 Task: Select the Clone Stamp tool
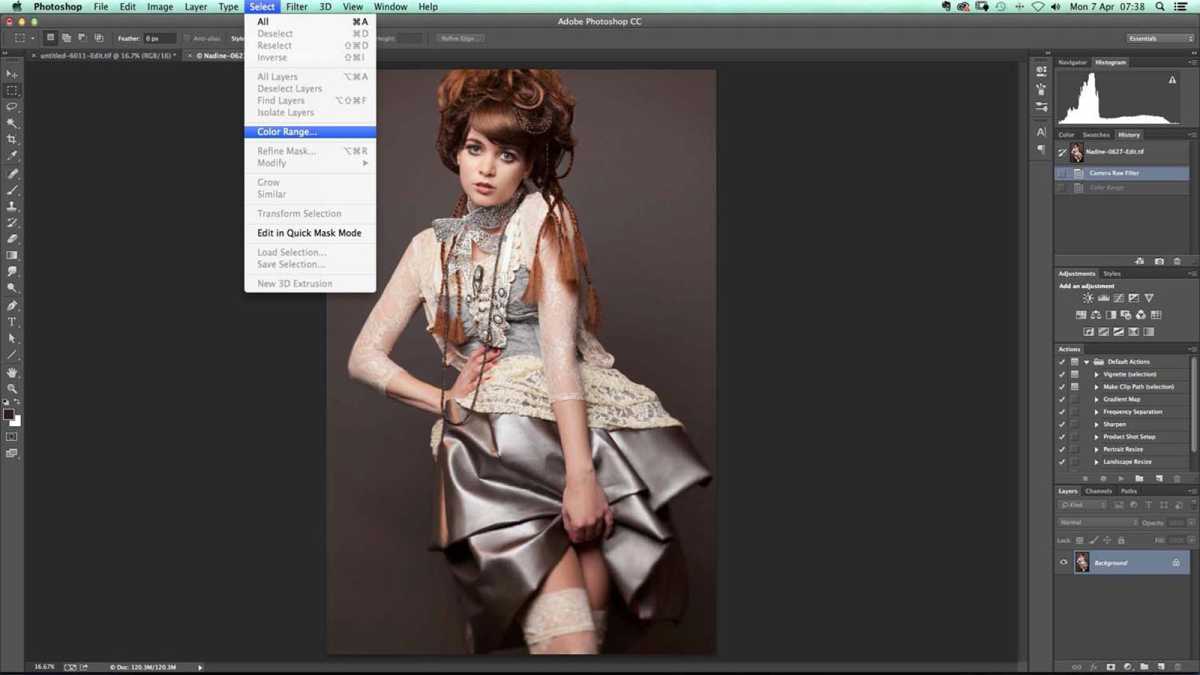(13, 206)
